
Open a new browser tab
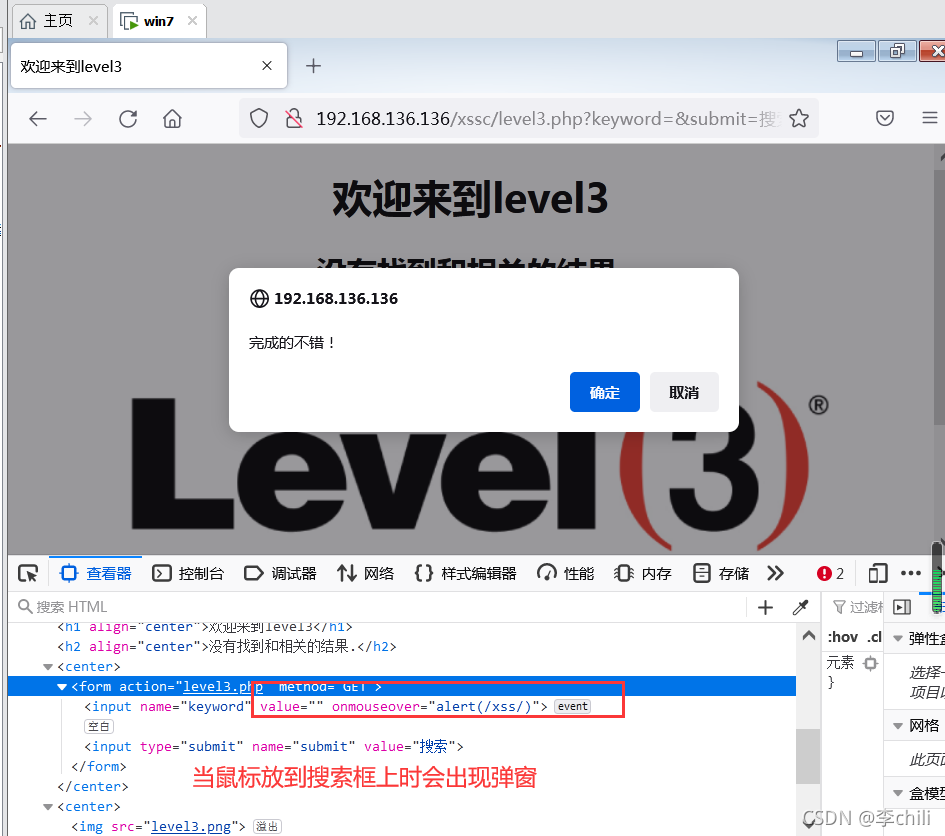[313, 66]
